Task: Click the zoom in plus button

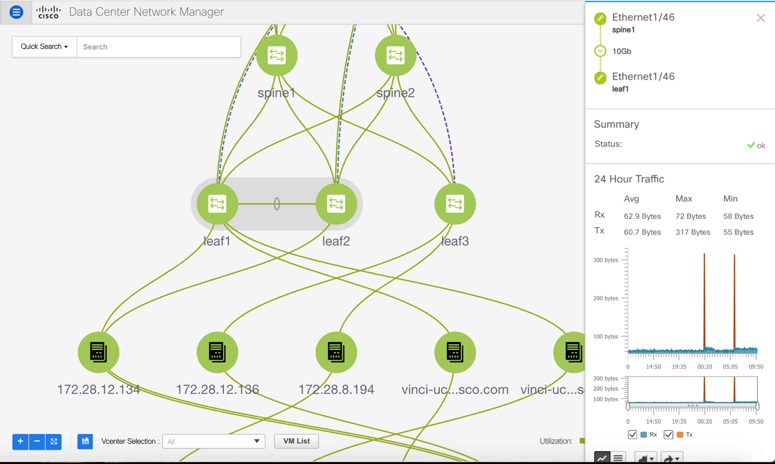Action: pyautogui.click(x=20, y=441)
